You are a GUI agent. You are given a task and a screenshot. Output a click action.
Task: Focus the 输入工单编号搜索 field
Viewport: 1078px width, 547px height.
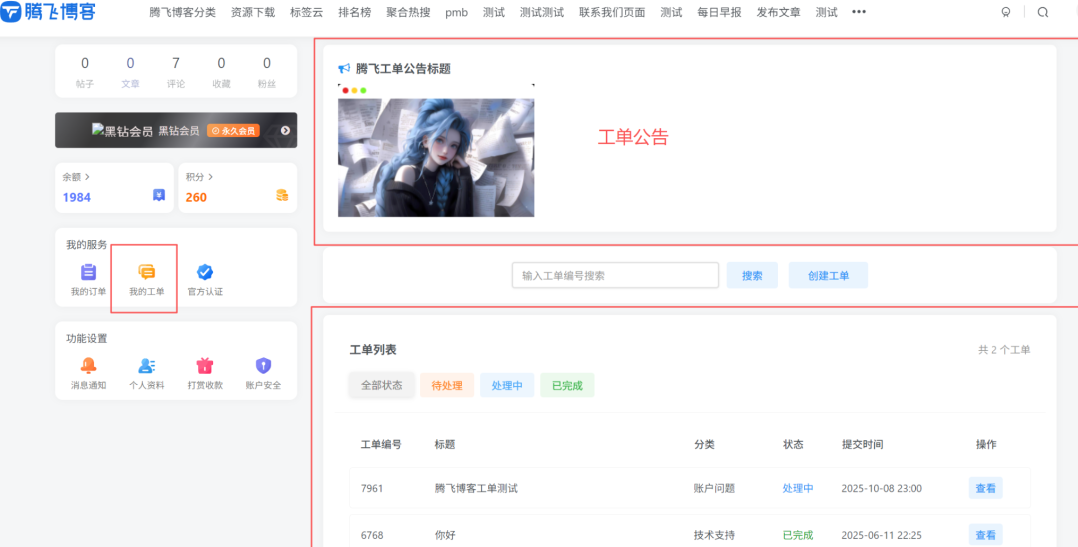click(x=615, y=276)
